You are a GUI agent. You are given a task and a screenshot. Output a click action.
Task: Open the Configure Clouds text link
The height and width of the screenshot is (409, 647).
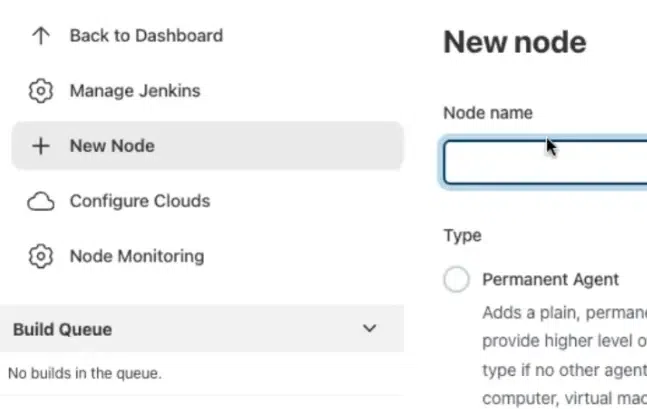[140, 201]
